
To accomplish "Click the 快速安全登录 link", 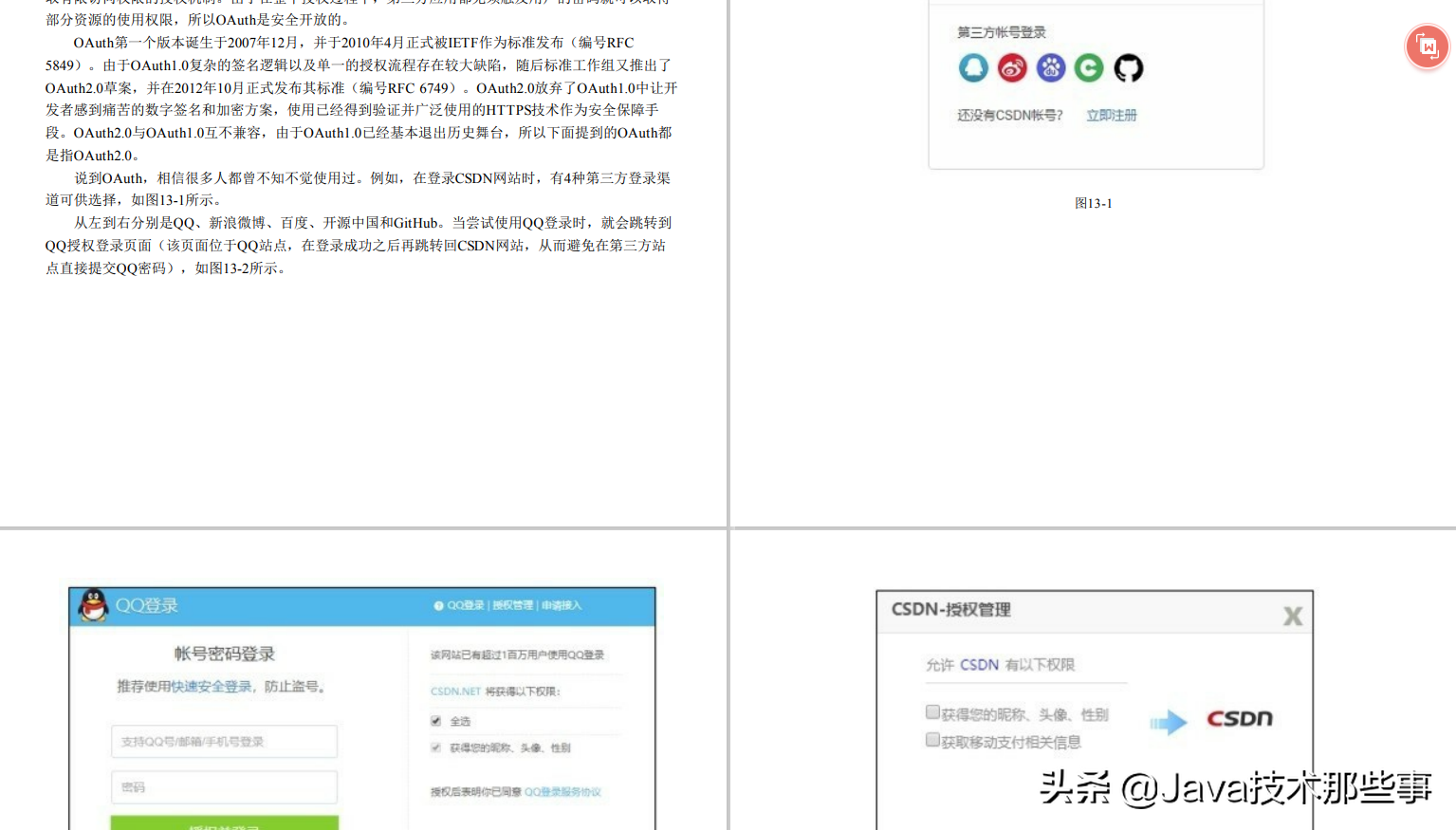I will pos(212,687).
